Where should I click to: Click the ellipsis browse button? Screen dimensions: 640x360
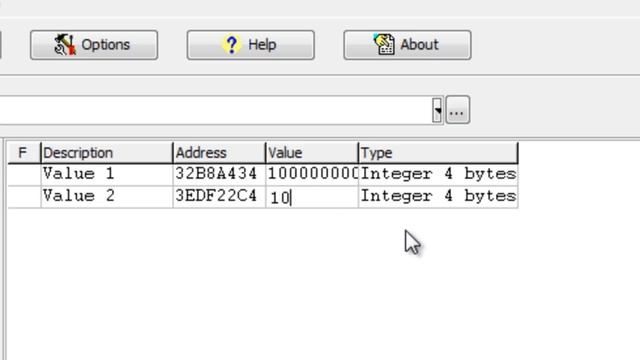(458, 110)
